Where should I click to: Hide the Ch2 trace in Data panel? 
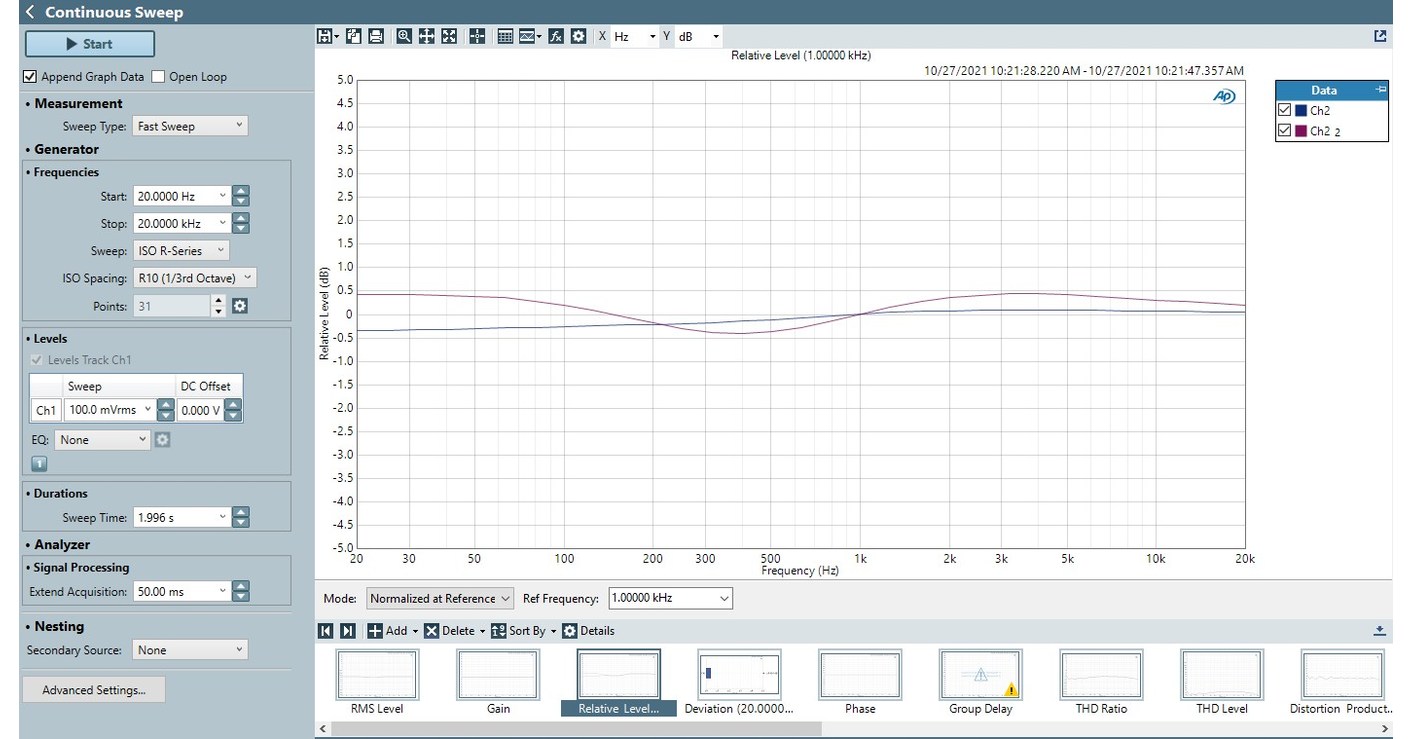pos(1284,110)
